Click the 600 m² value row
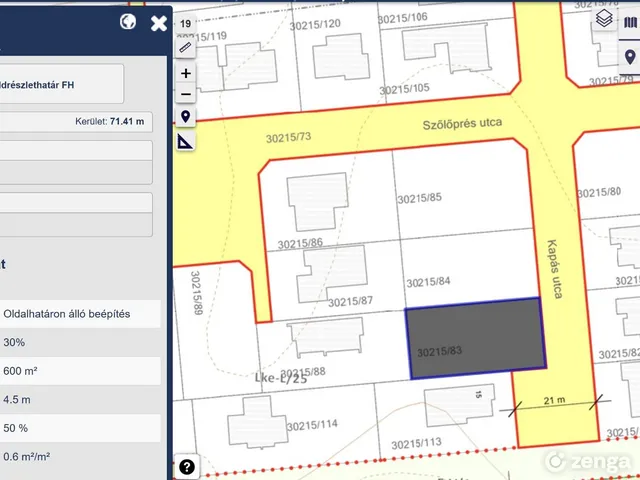This screenshot has height=480, width=640. (x=80, y=371)
